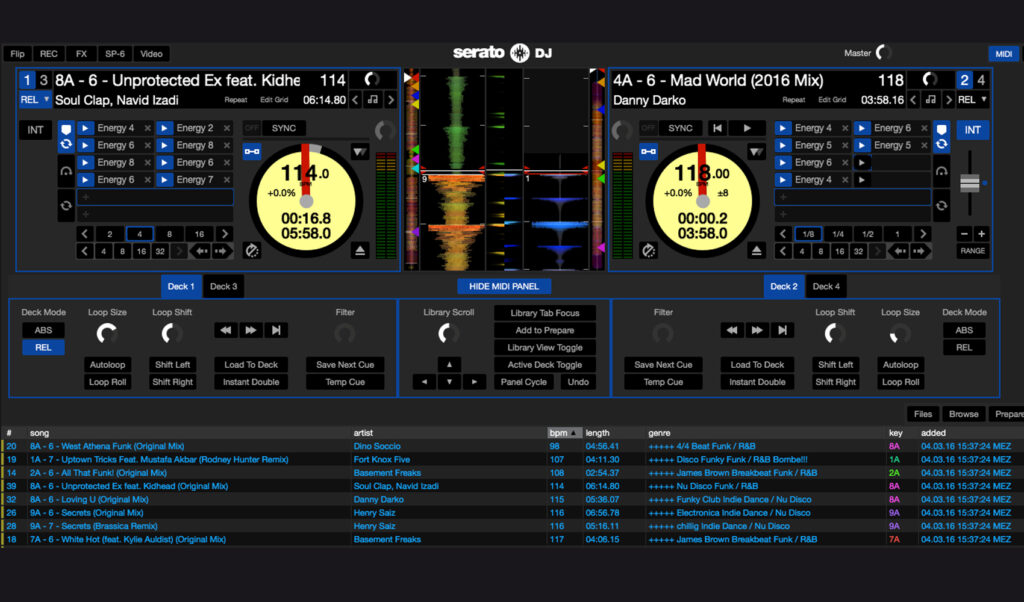Image resolution: width=1024 pixels, height=602 pixels.
Task: Eject the track from deck 1
Action: tap(360, 251)
